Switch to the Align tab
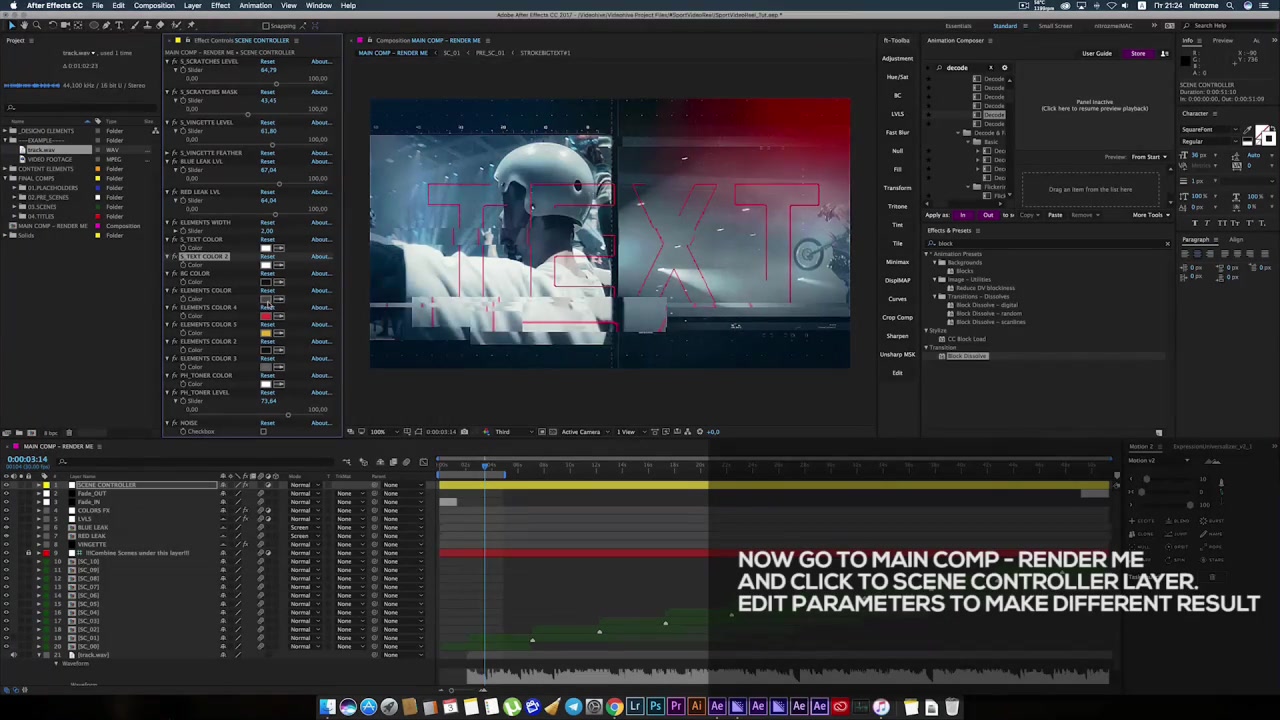 point(1236,240)
